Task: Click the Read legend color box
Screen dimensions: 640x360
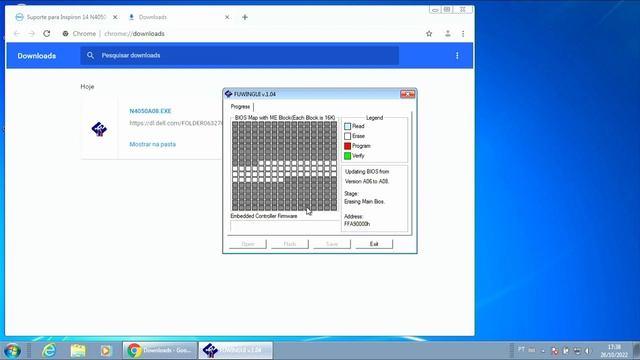Action: [347, 127]
